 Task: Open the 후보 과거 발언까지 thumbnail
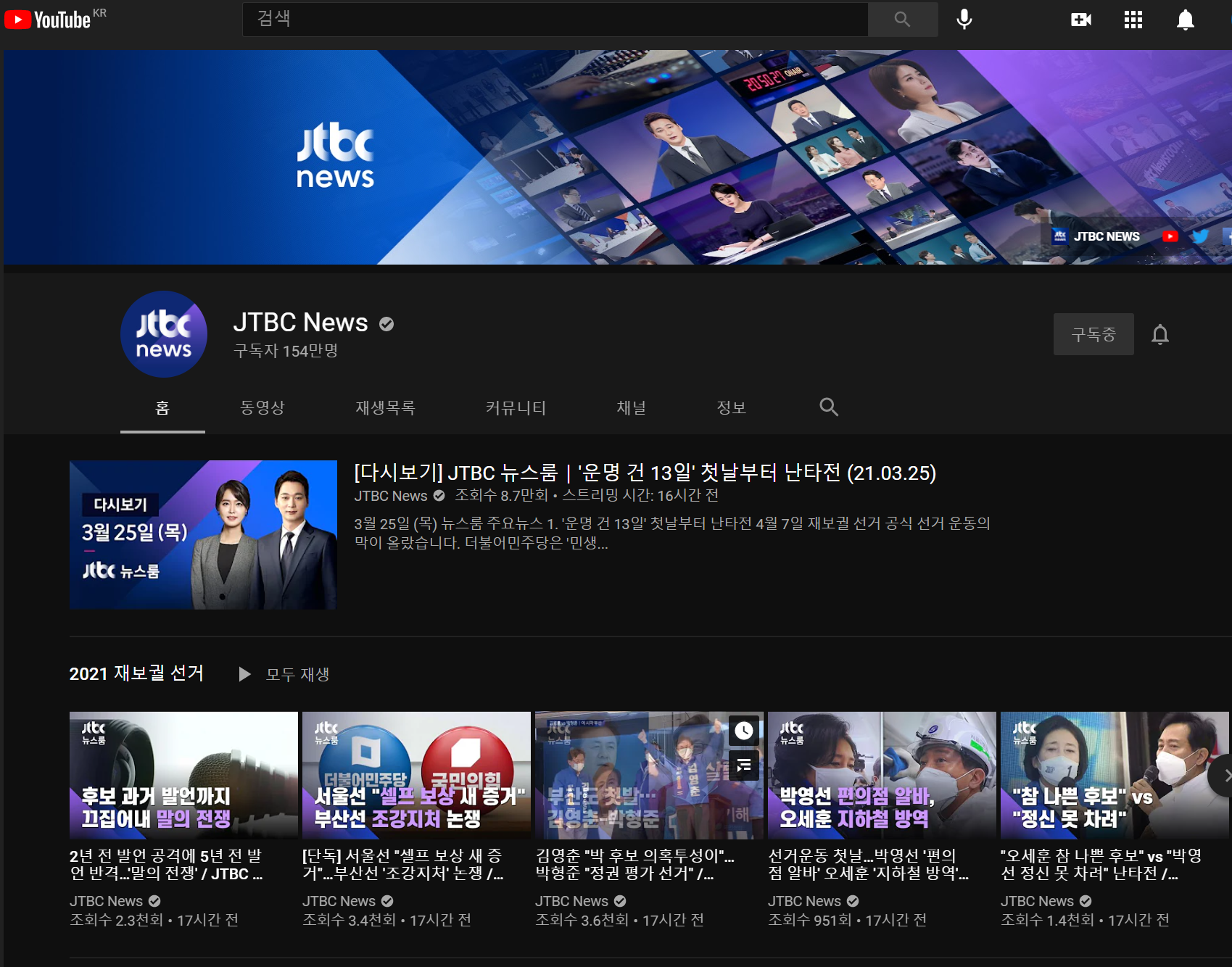tap(183, 775)
